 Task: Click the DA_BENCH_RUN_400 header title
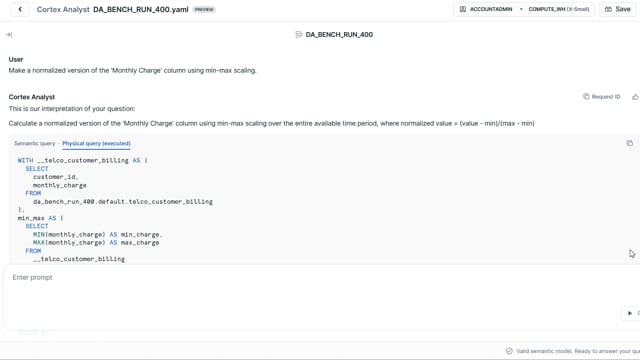339,35
